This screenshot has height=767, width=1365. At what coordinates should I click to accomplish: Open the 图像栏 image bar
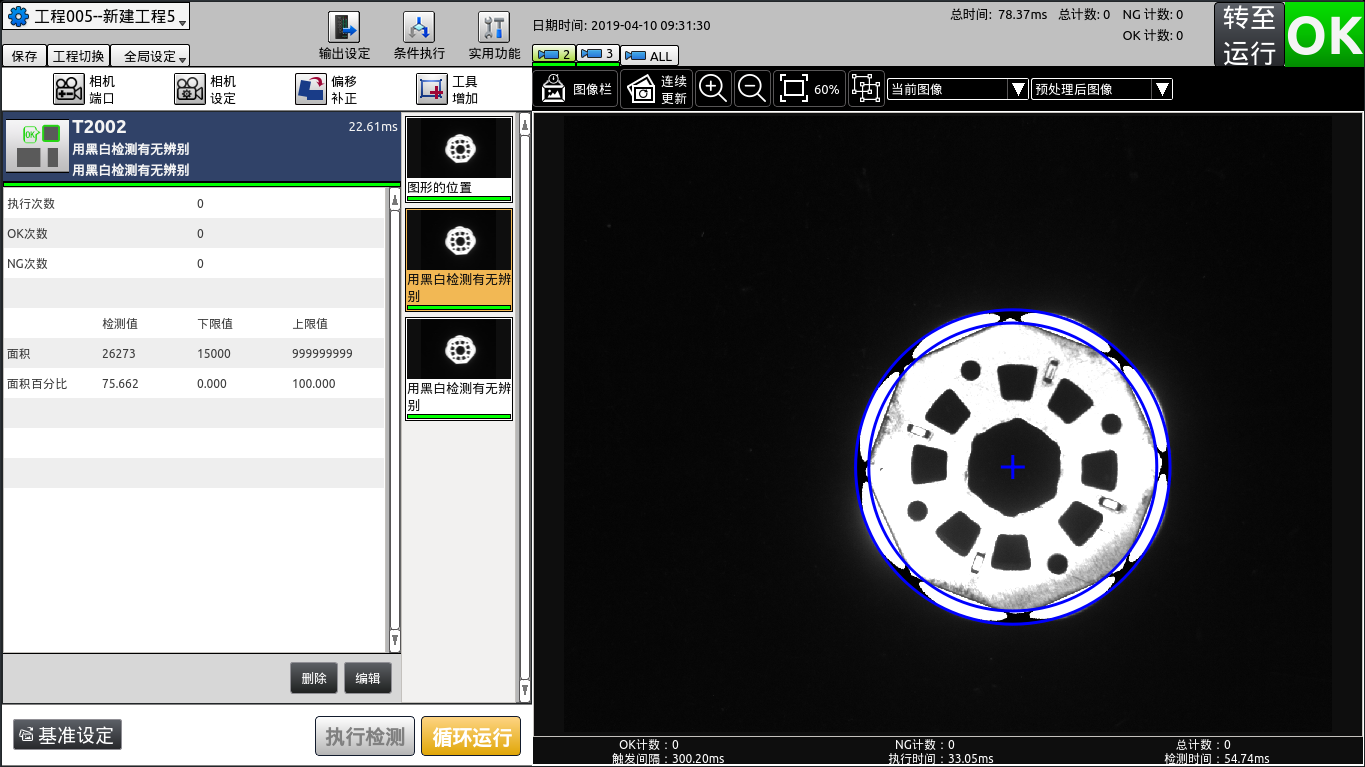(576, 89)
